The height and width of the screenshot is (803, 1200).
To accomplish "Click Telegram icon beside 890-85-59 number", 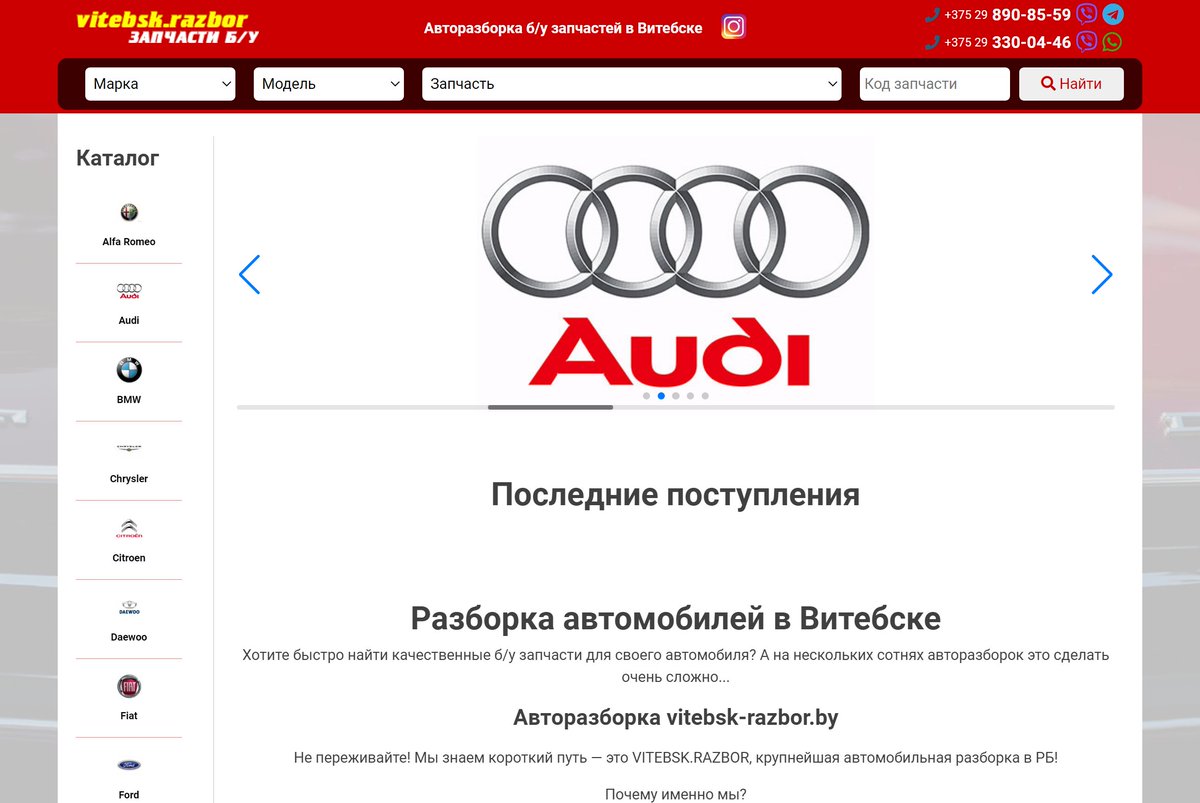I will [1113, 14].
